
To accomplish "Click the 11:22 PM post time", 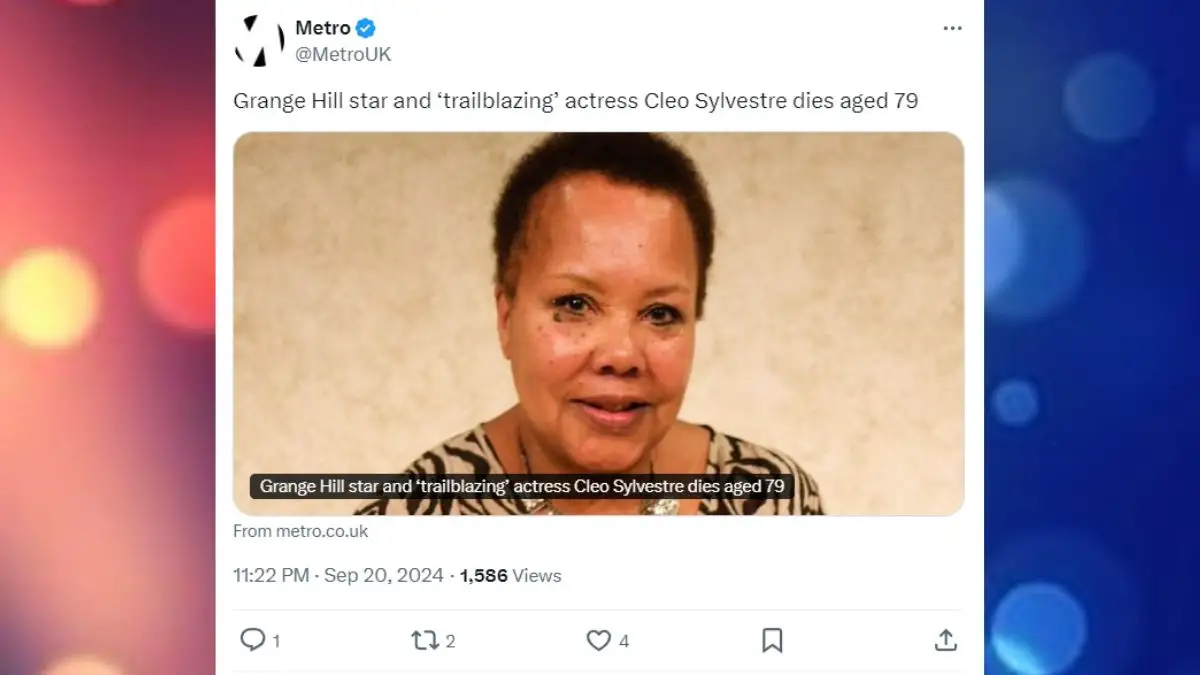I will coord(270,575).
